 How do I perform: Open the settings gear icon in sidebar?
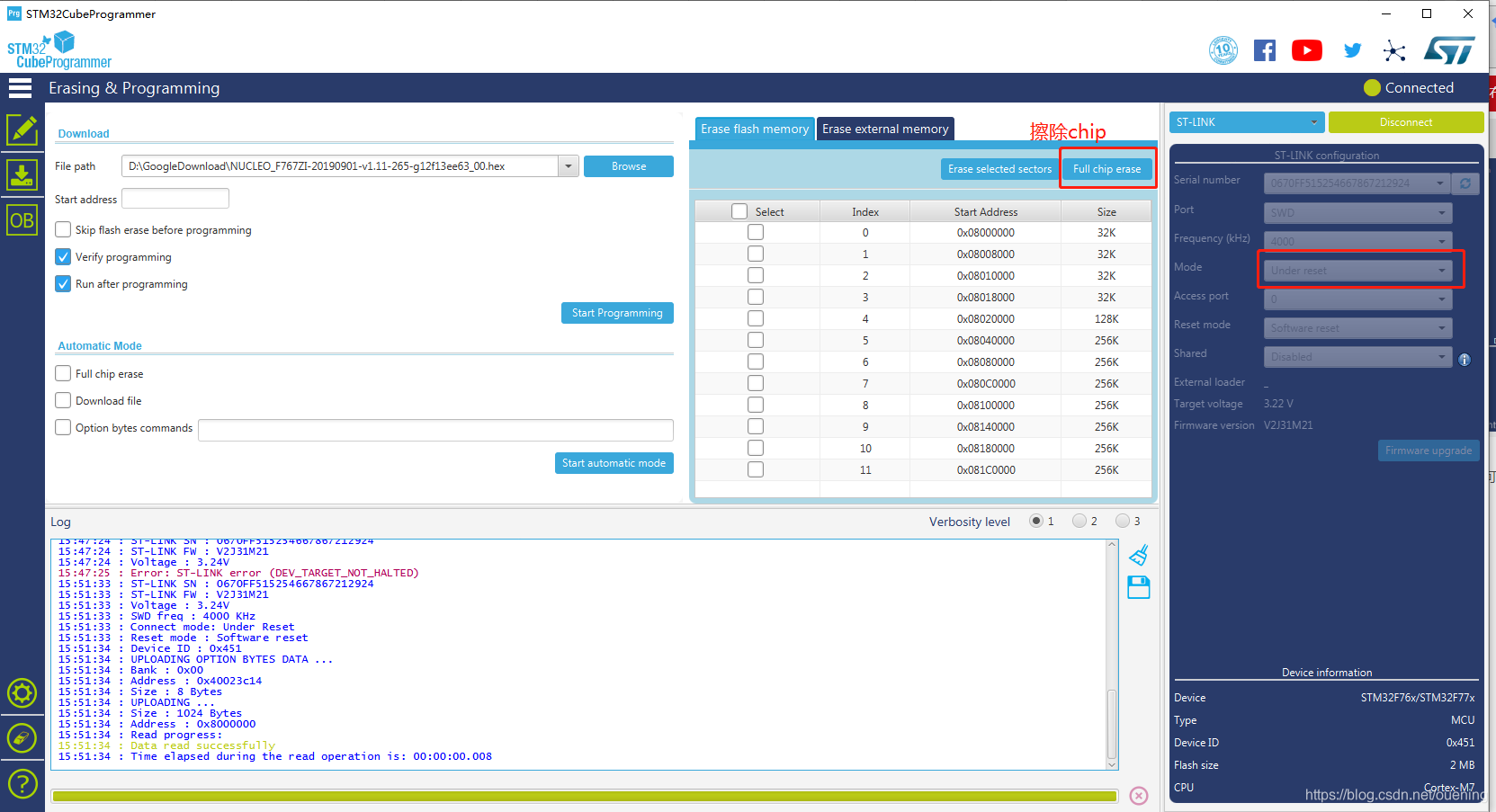point(22,693)
